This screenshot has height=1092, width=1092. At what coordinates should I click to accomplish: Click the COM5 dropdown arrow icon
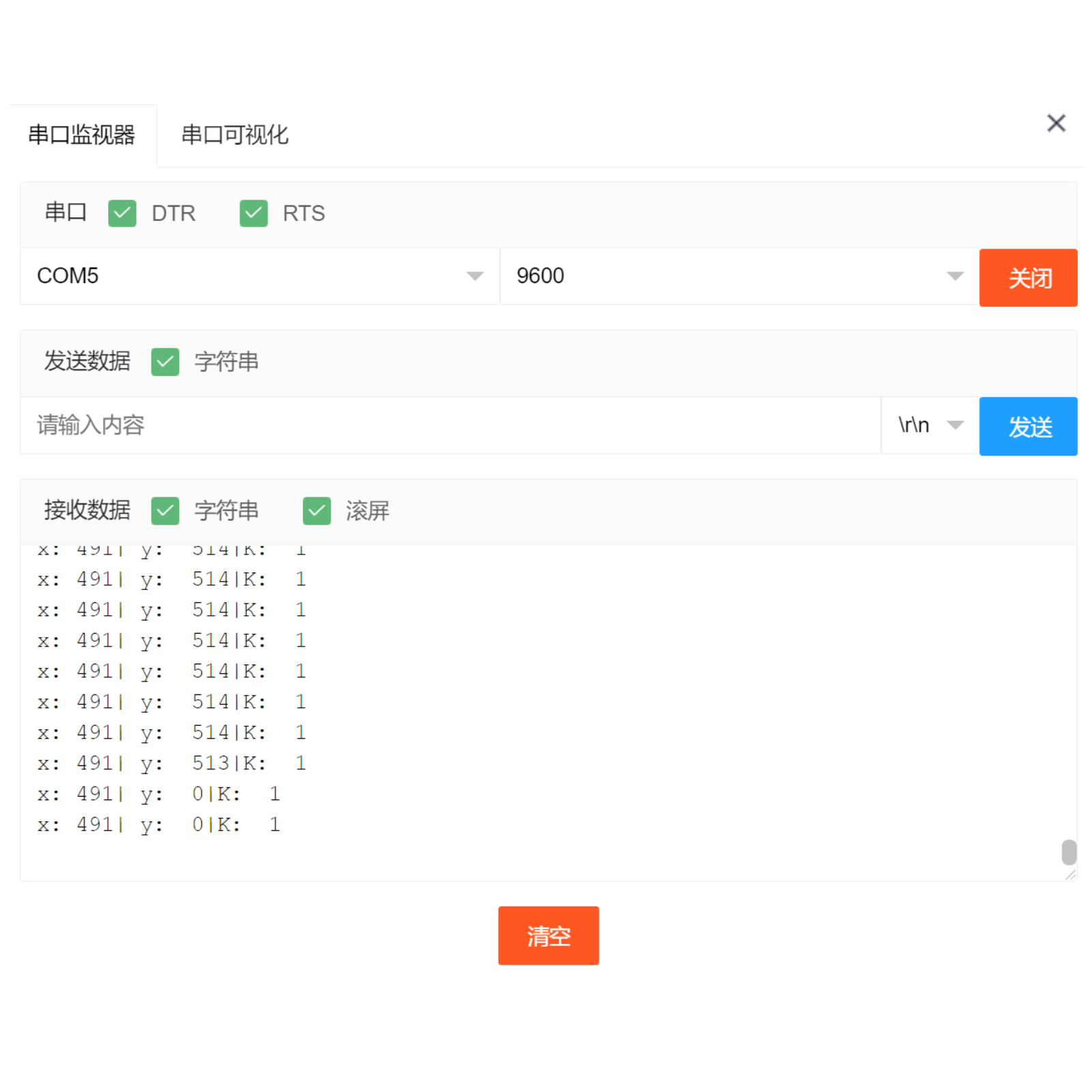(x=475, y=276)
